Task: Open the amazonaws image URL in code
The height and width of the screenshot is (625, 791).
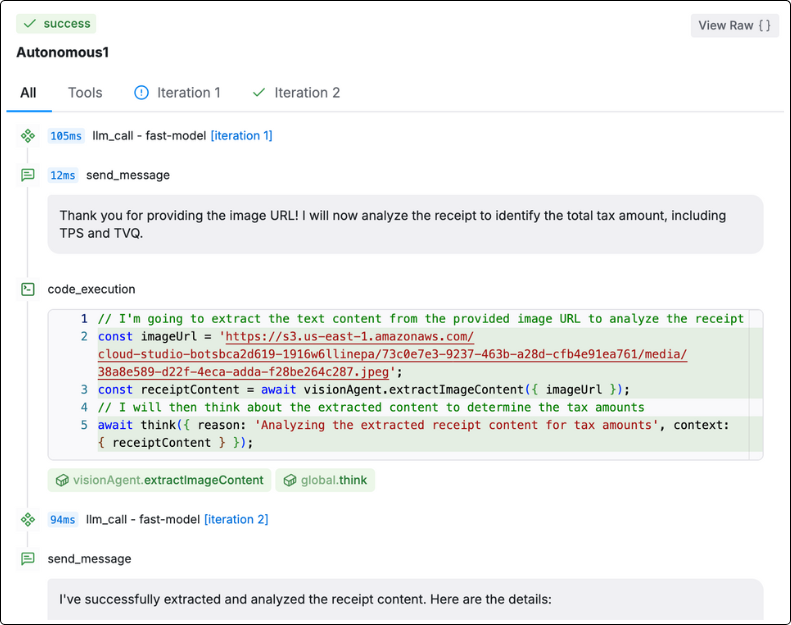Action: coord(392,354)
